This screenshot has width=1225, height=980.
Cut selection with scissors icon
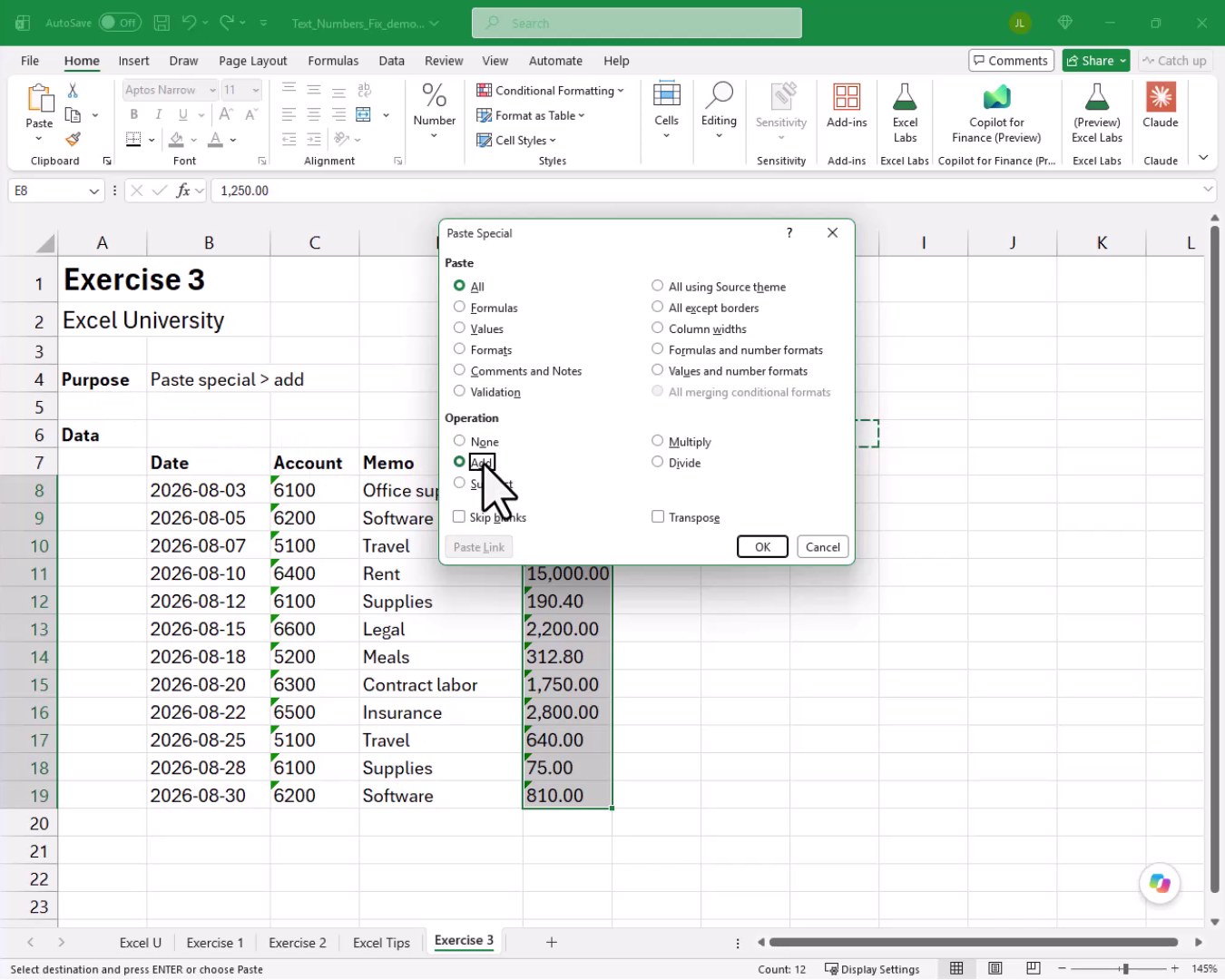pos(73,90)
